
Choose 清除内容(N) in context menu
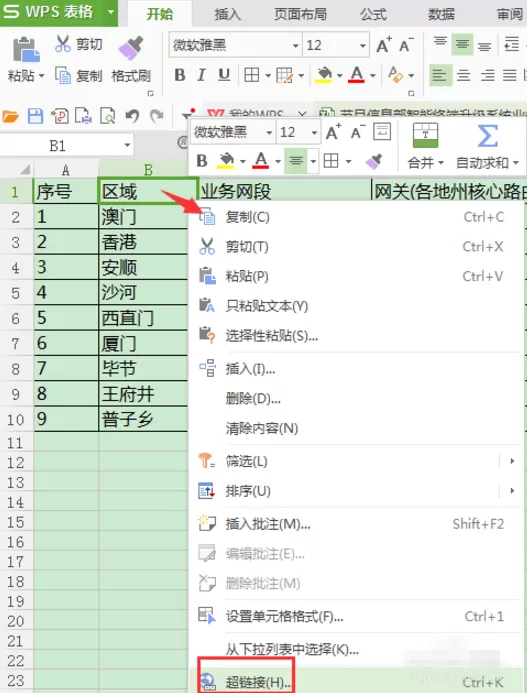(x=356, y=428)
